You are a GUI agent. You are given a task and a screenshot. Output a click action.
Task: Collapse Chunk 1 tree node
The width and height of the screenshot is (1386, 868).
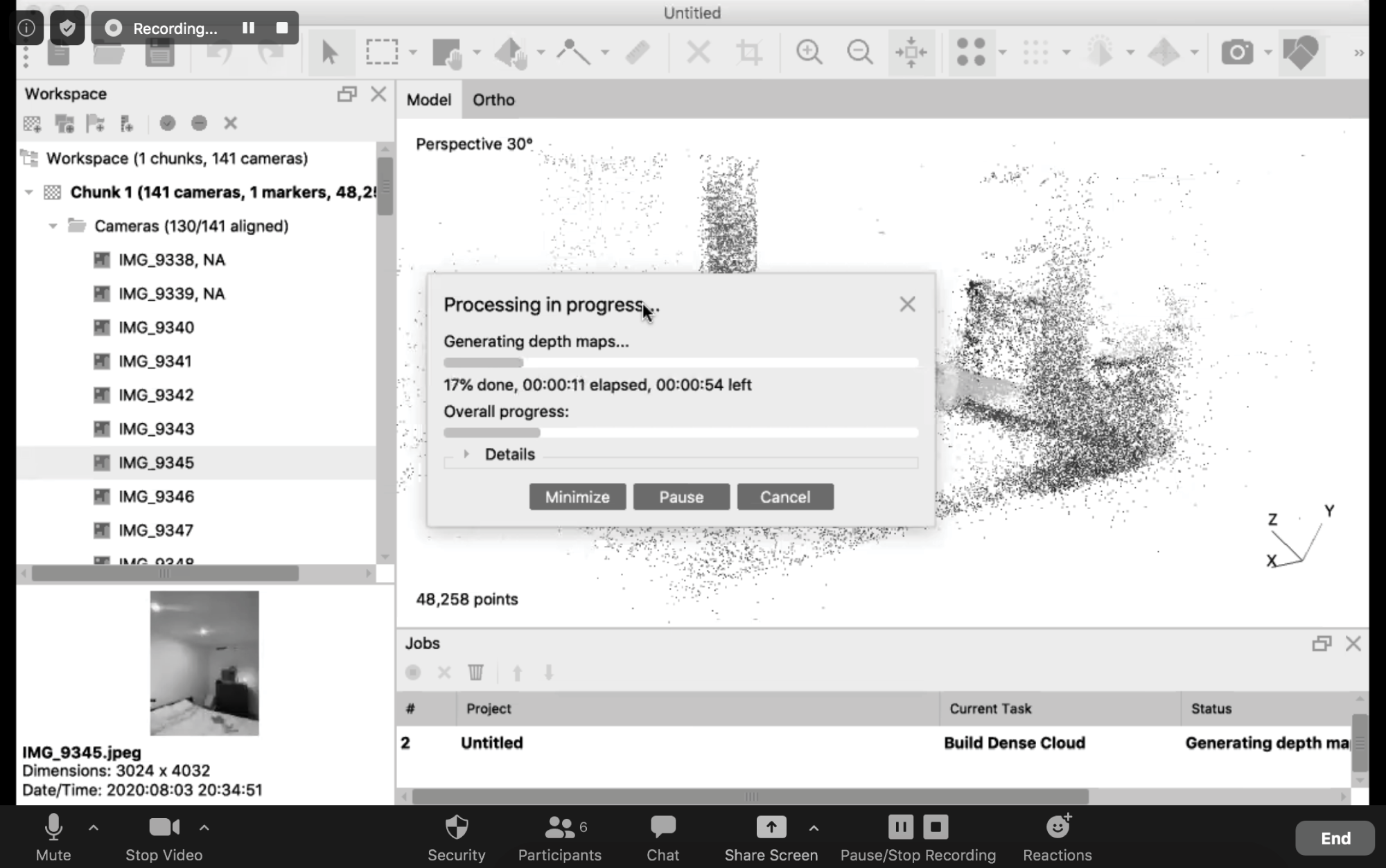coord(29,192)
